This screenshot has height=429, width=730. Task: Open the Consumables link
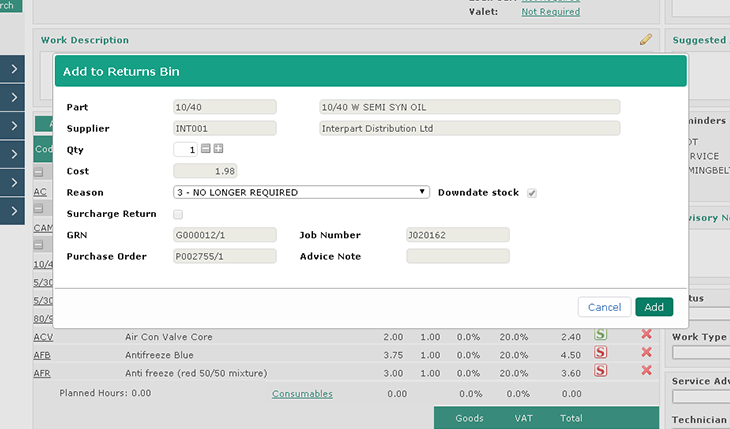click(302, 394)
